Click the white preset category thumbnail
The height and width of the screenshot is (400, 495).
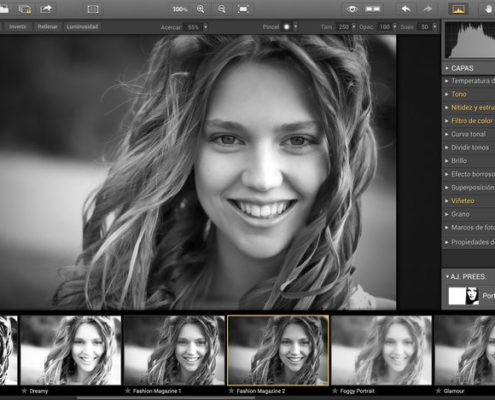[x=457, y=296]
